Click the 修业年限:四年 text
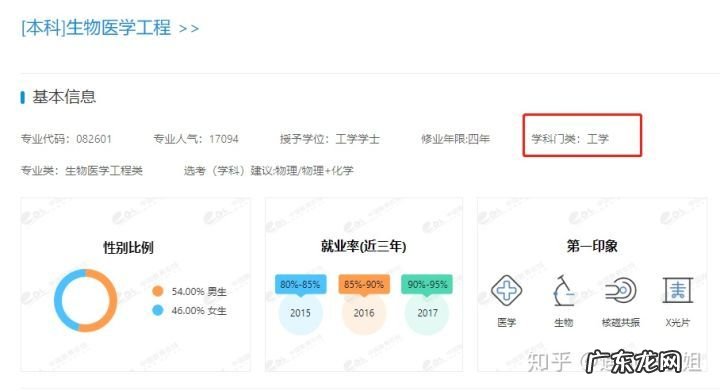The image size is (720, 391). pyautogui.click(x=456, y=139)
